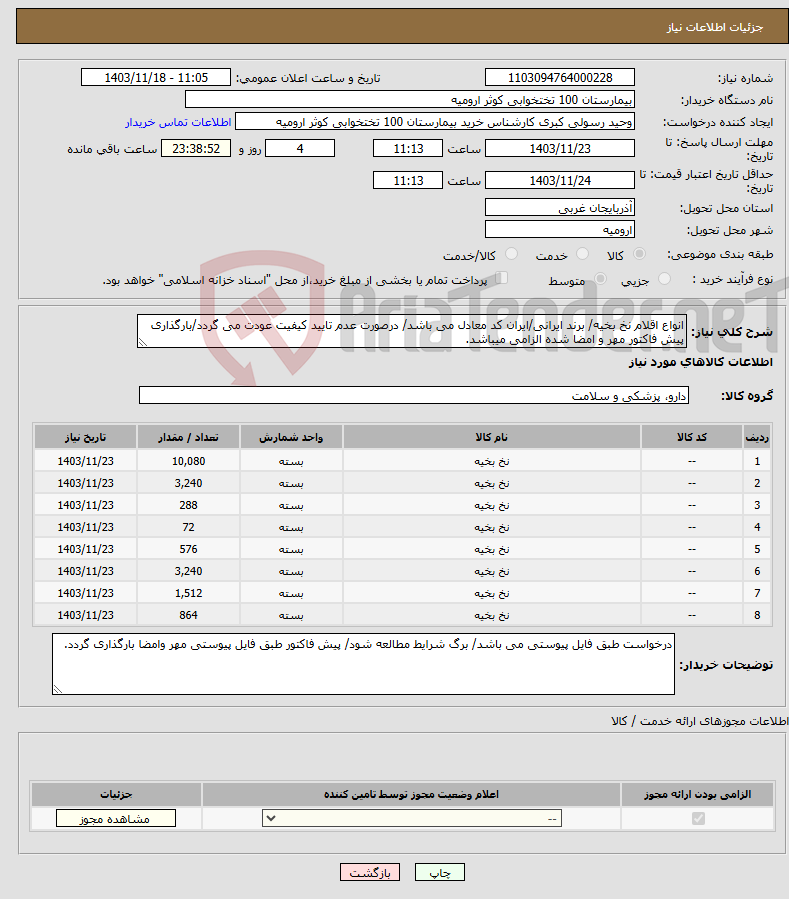The image size is (789, 899).
Task: Click price validity date 1403/11/24 field
Action: (560, 181)
